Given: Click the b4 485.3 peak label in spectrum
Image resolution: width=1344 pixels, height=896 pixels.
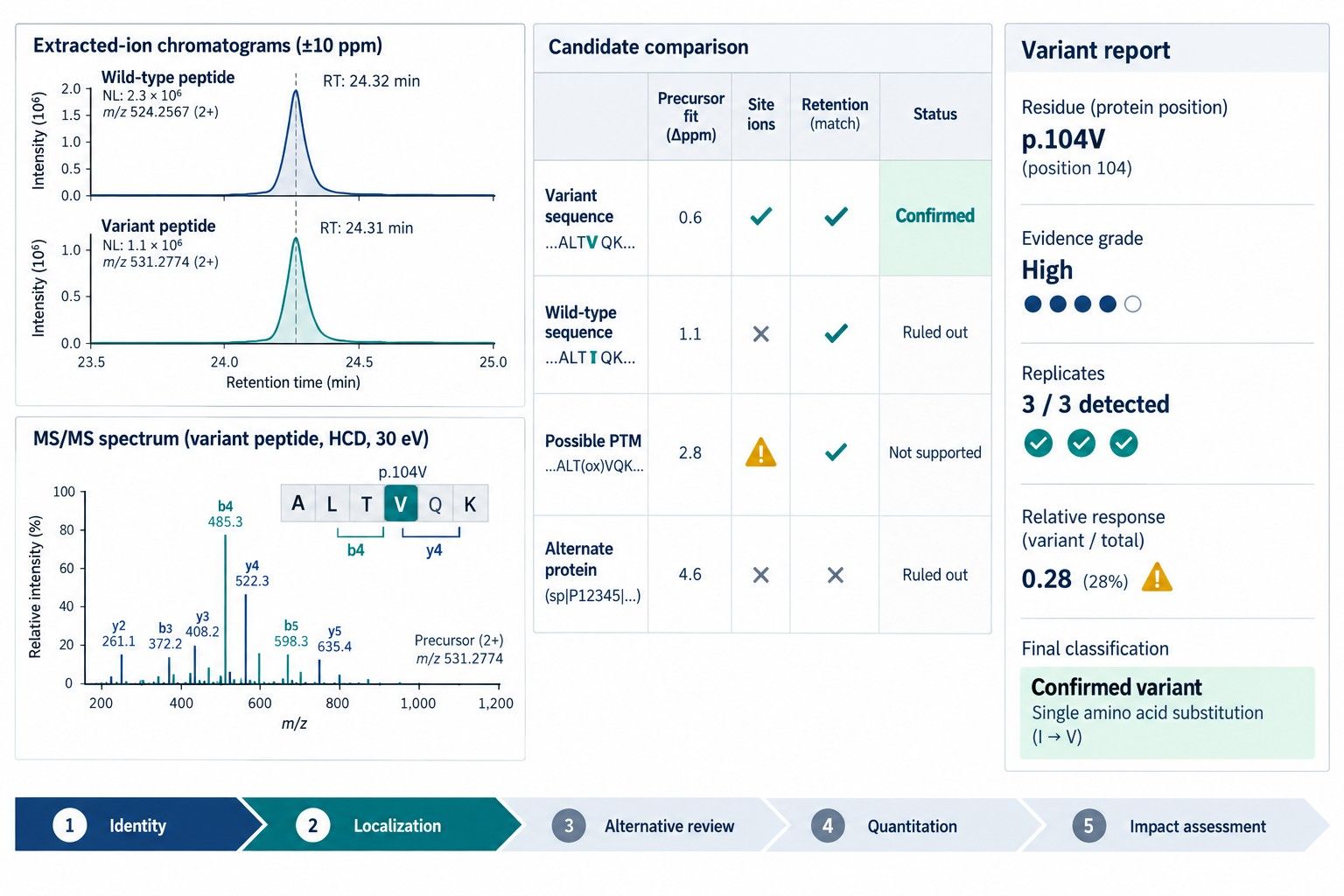Looking at the screenshot, I should (x=225, y=514).
